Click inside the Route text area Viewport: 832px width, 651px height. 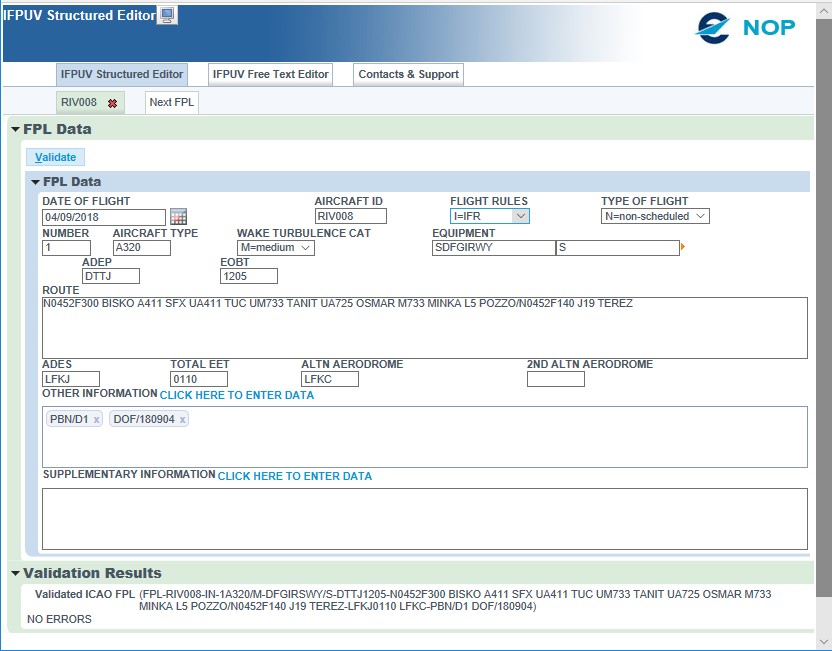coord(425,328)
